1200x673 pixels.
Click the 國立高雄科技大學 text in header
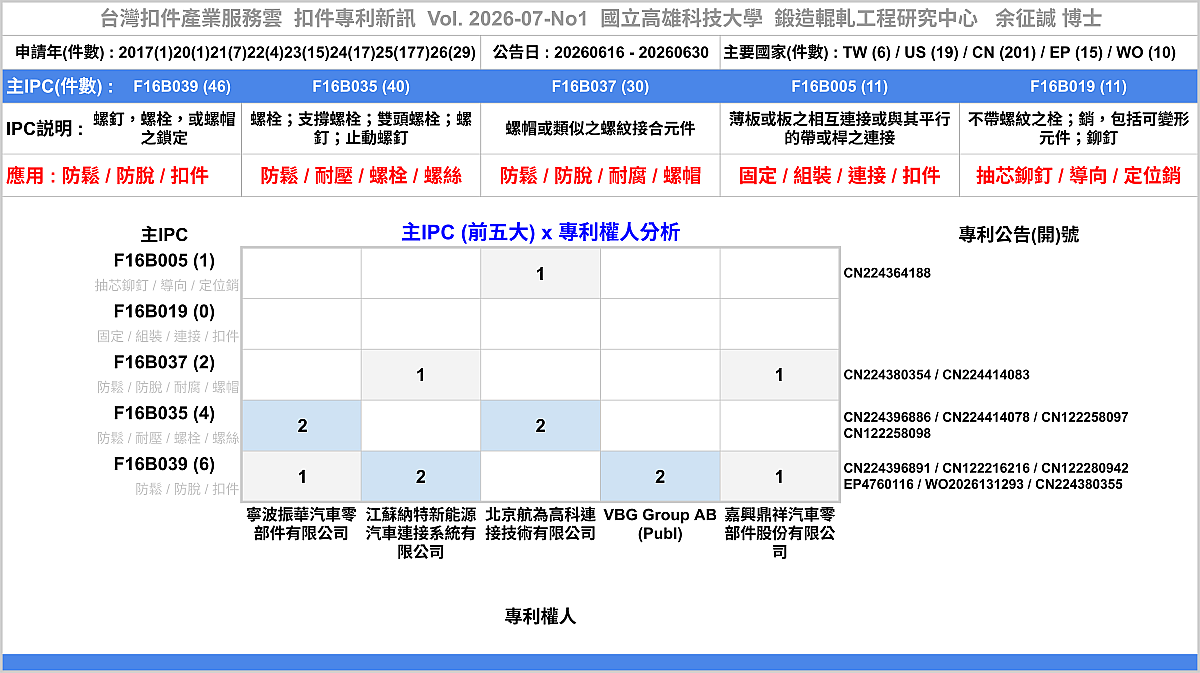[x=683, y=19]
